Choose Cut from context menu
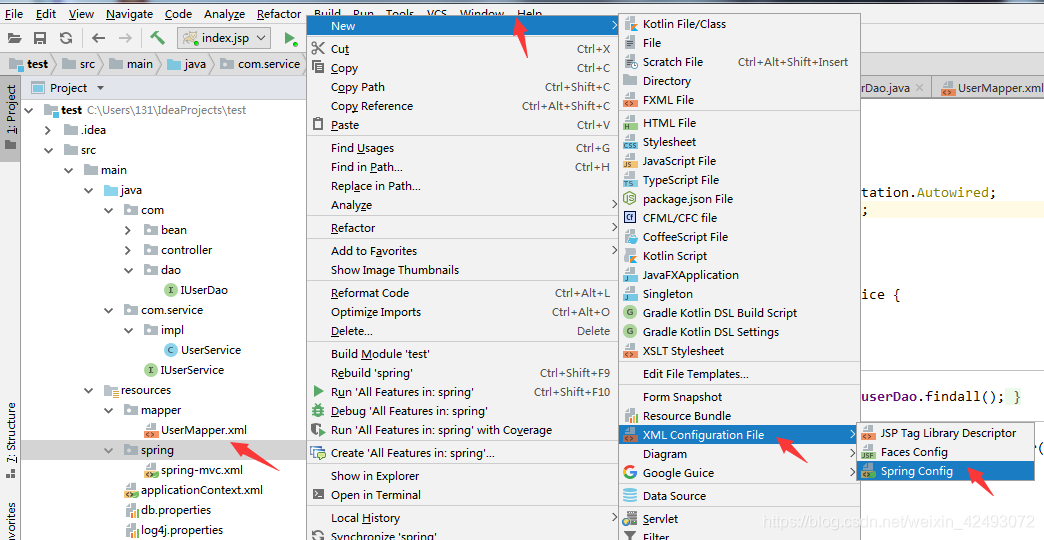The image size is (1044, 540). (461, 49)
